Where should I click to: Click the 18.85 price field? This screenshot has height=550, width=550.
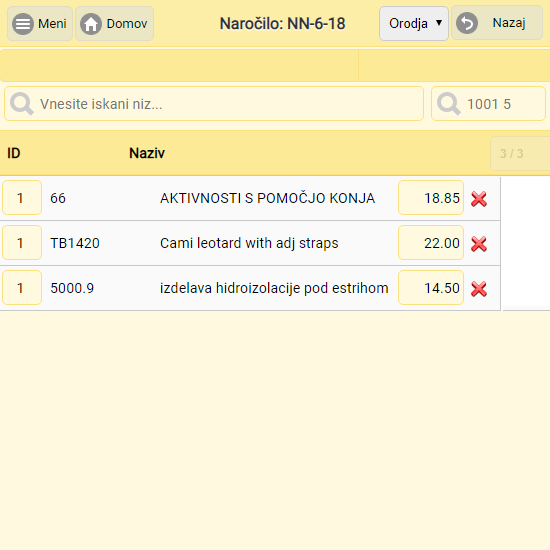[x=431, y=197]
